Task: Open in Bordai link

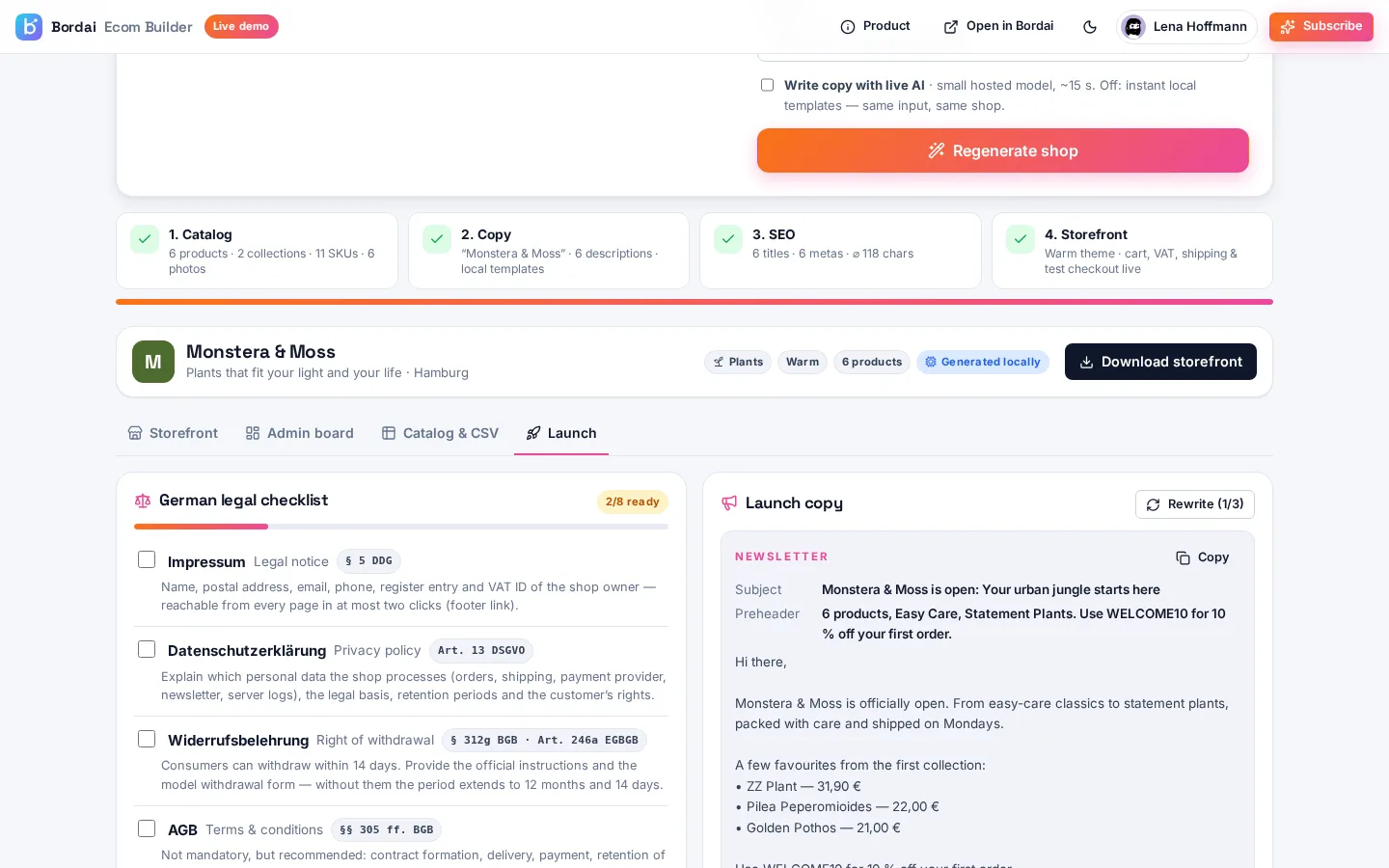Action: click(x=998, y=27)
